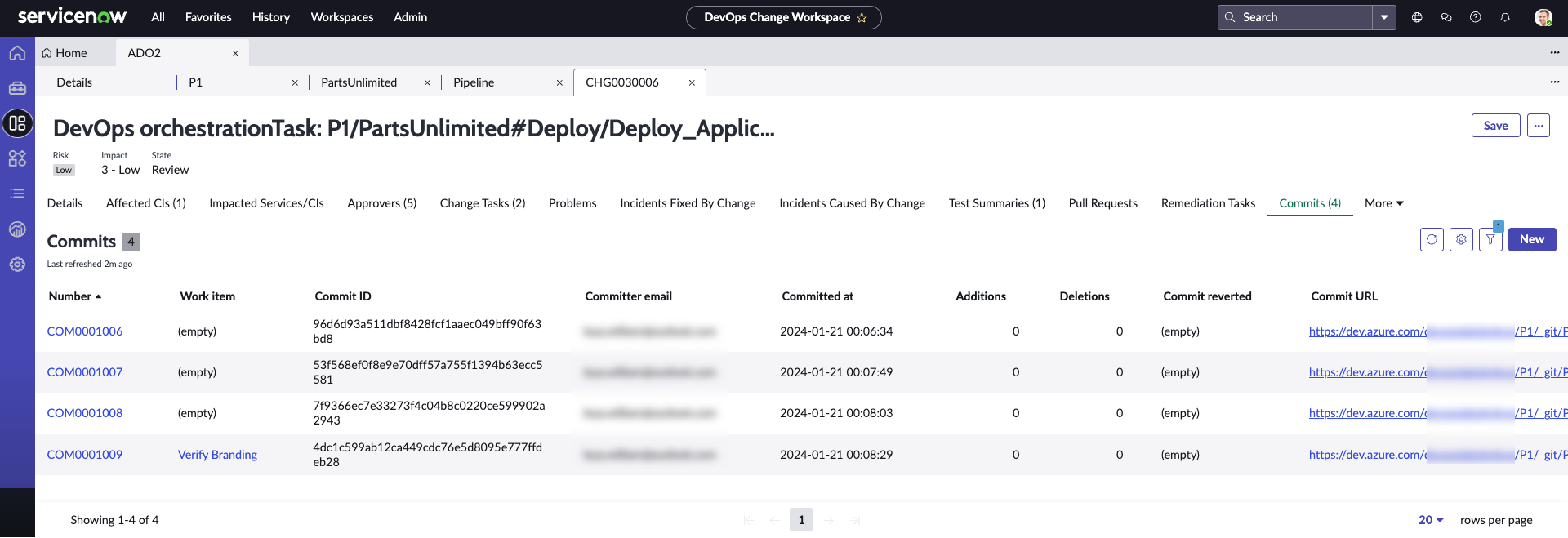1568x538 pixels.
Task: Open commit COM0001009
Action: 85,455
